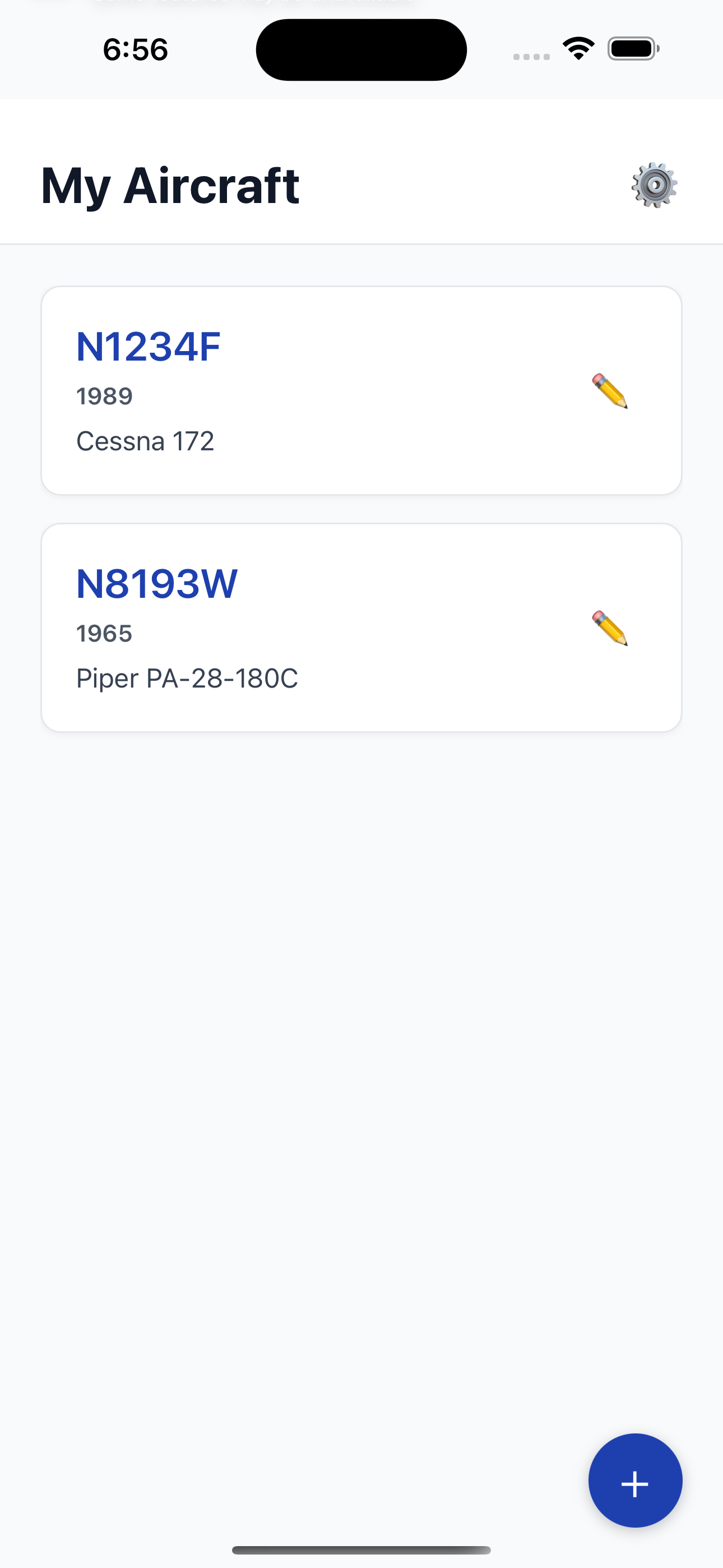Open the N8193W tail number link

coord(156,584)
